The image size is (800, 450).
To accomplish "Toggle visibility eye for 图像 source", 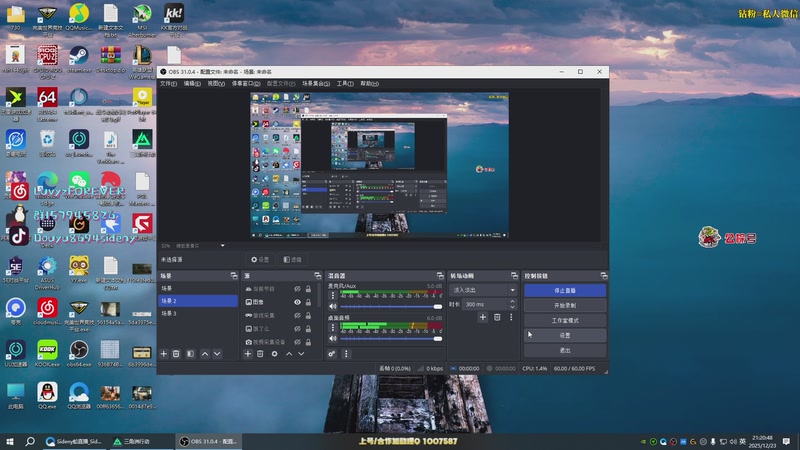I will click(x=297, y=301).
